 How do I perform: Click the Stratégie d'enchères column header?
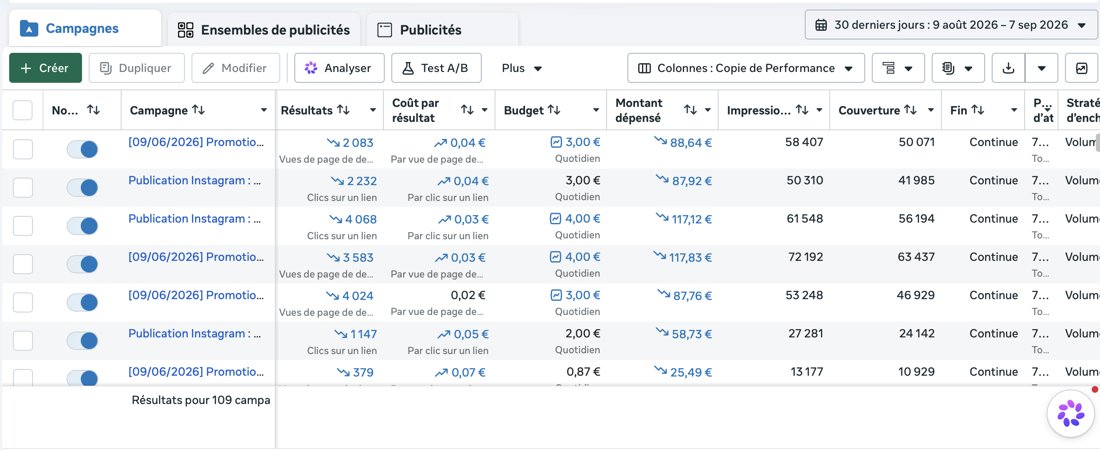[1082, 110]
